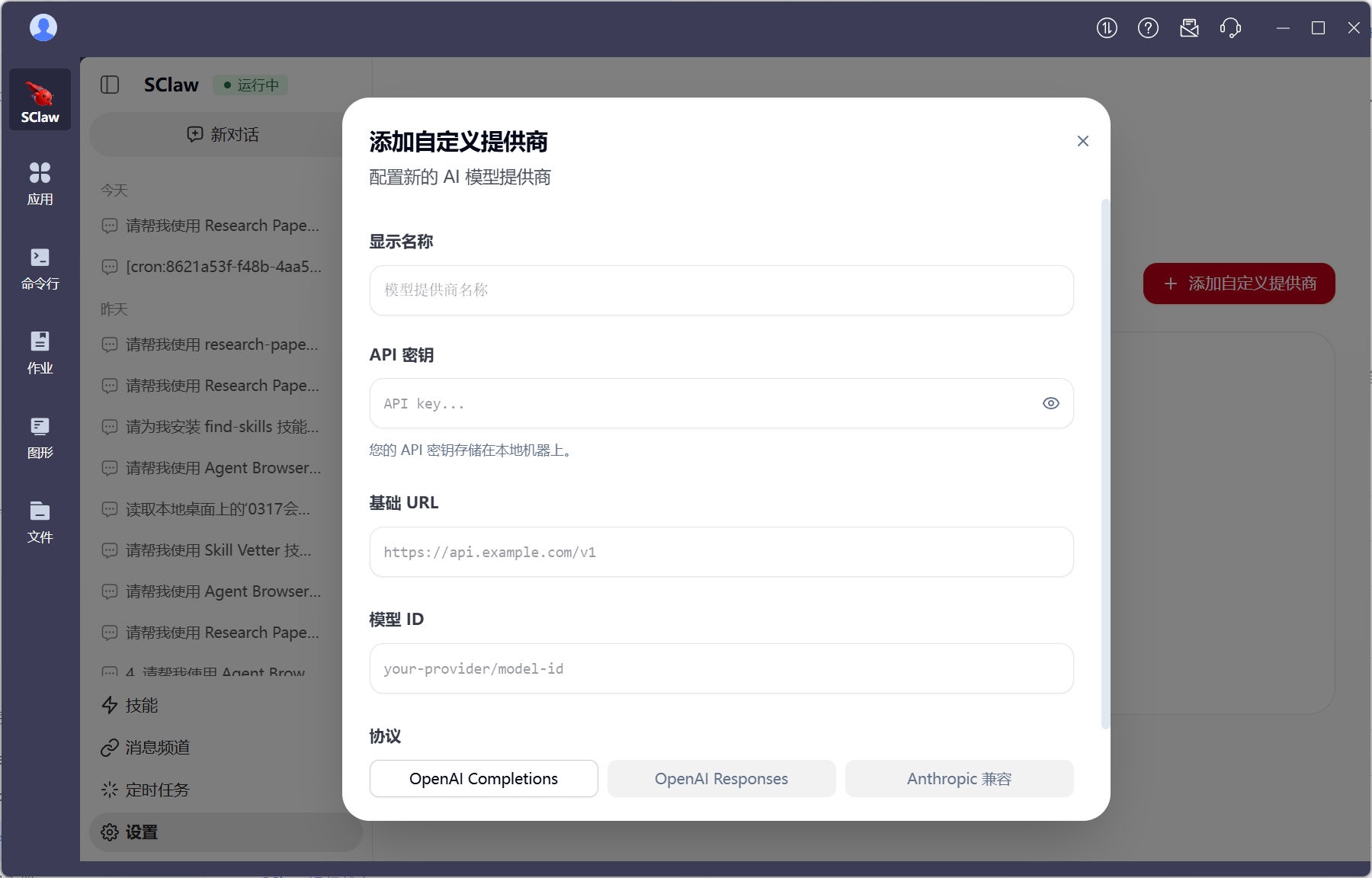Open the 图形 graphics section
This screenshot has height=878, width=1372.
click(x=40, y=437)
